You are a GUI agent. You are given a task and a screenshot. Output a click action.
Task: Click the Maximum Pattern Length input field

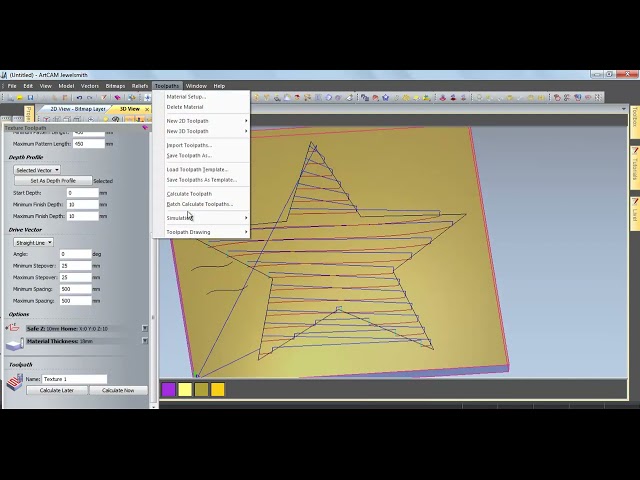(89, 144)
